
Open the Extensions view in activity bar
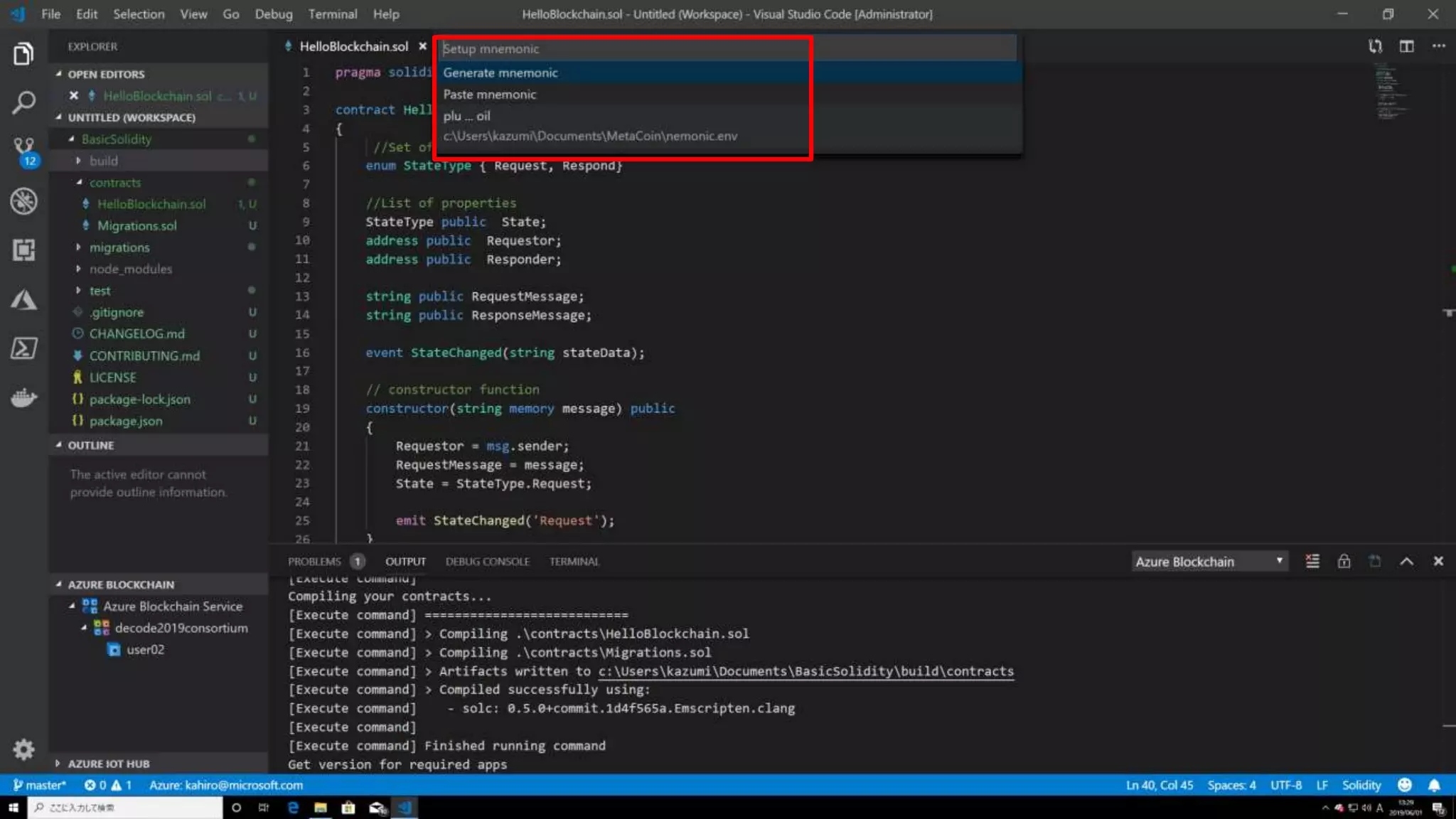coord(23,250)
